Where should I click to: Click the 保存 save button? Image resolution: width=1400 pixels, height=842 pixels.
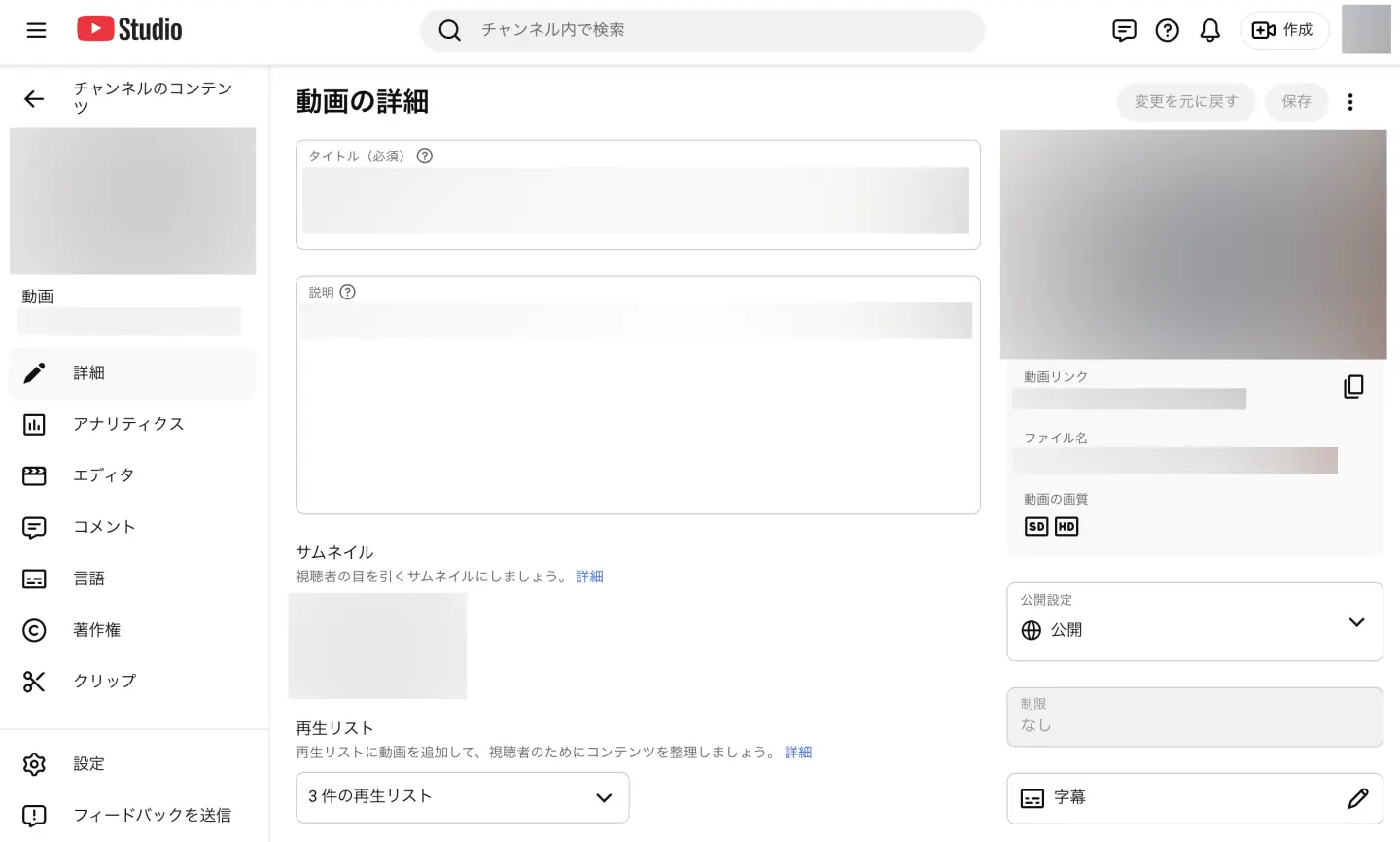(x=1296, y=101)
